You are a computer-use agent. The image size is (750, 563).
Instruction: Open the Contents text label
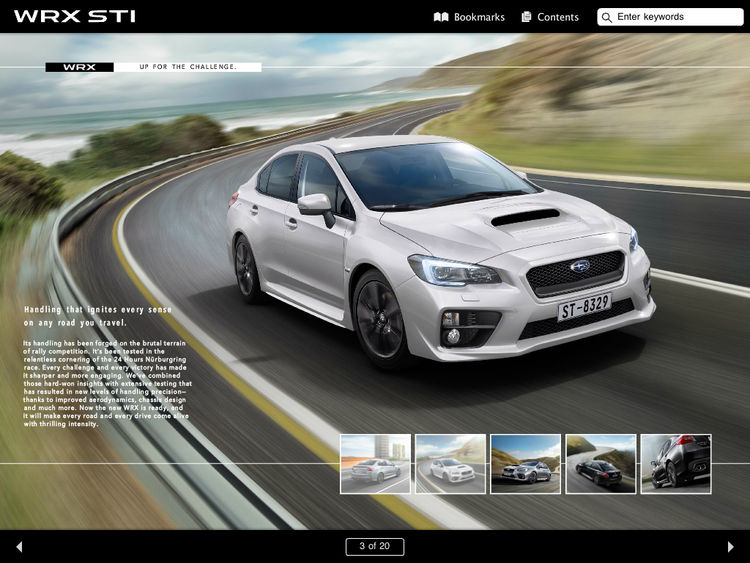tap(558, 17)
